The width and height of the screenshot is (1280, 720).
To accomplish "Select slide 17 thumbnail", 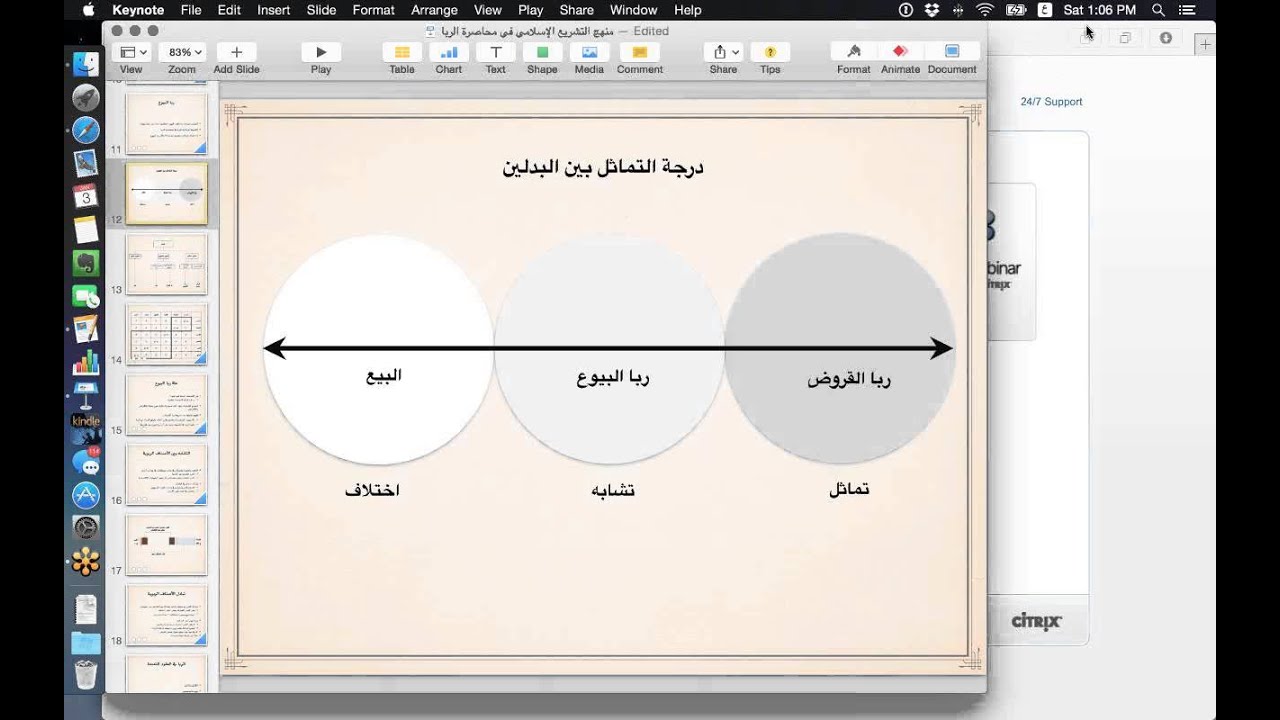I will (166, 544).
